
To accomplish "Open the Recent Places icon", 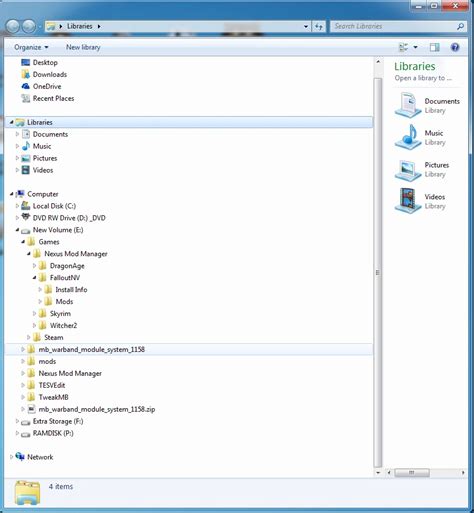I will (26, 98).
